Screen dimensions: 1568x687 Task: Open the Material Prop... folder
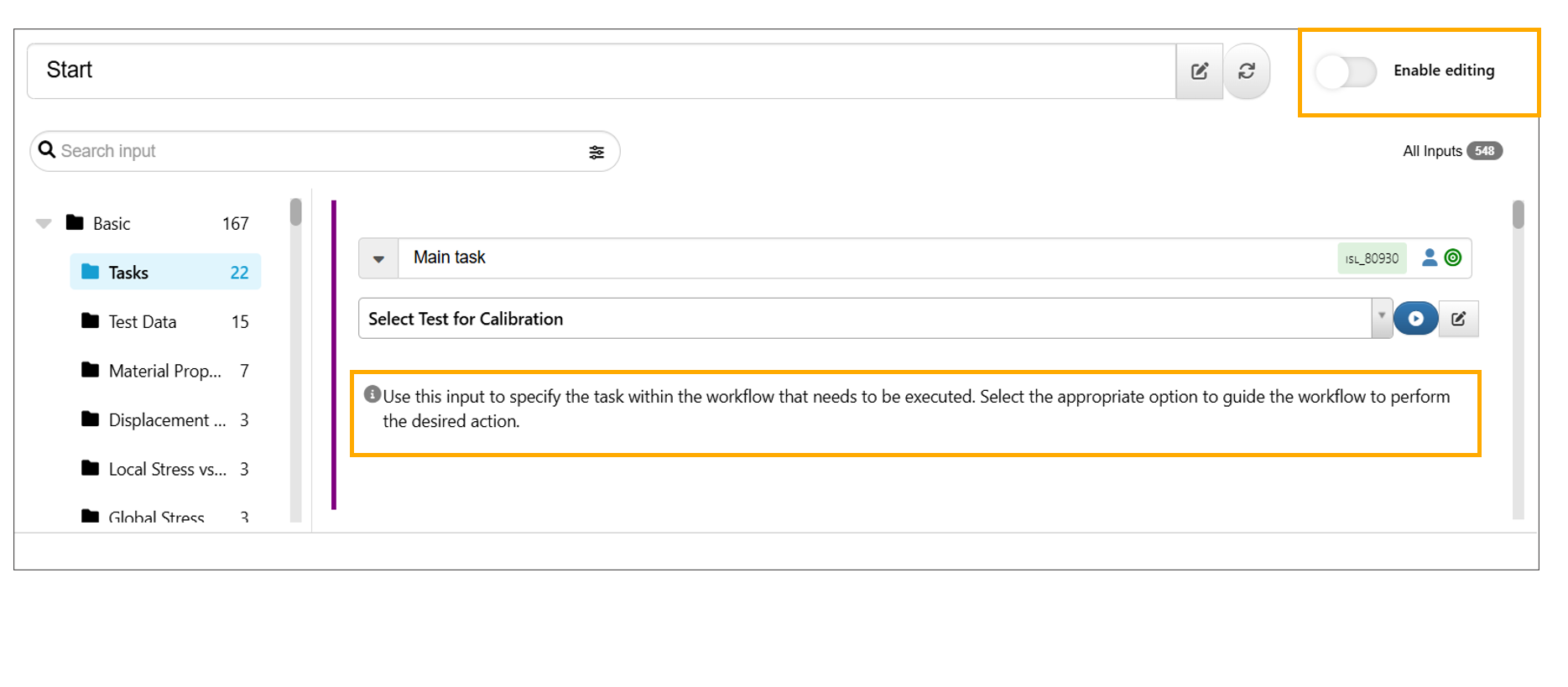pos(165,371)
